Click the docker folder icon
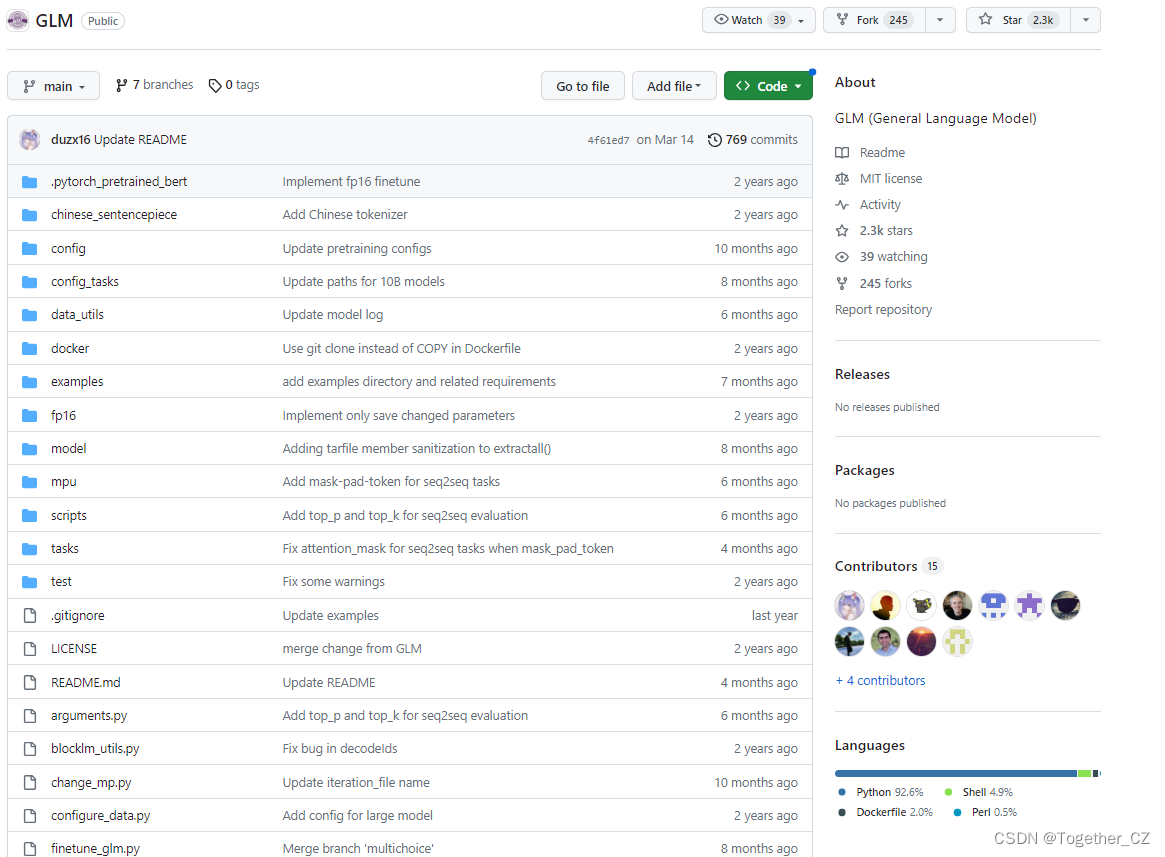This screenshot has height=857, width=1165. [30, 349]
